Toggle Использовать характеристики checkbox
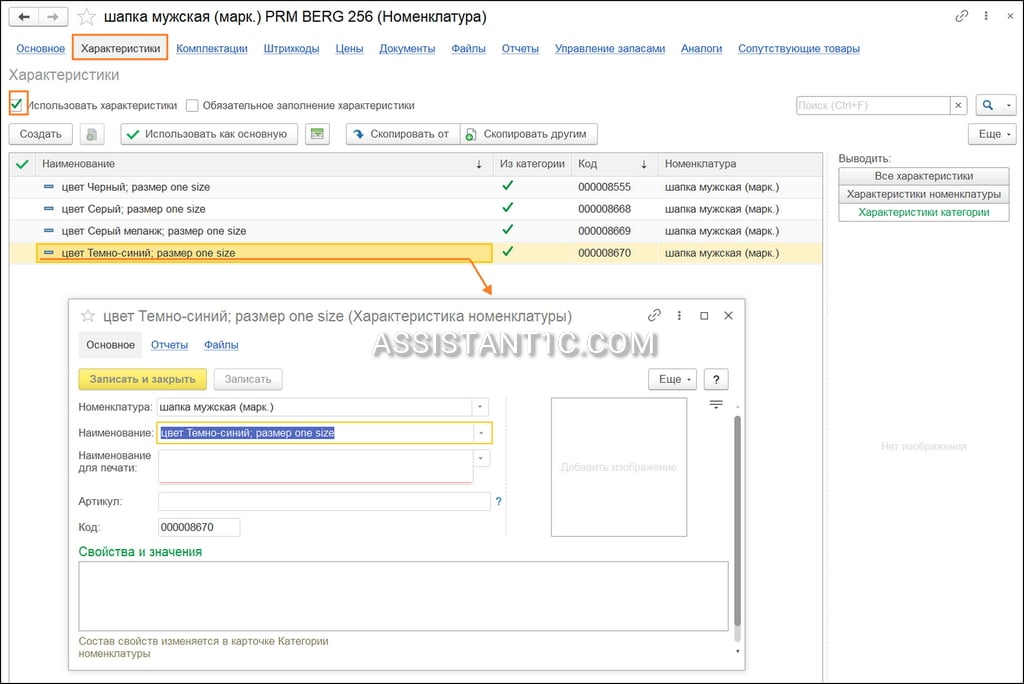This screenshot has height=684, width=1024. [16, 105]
